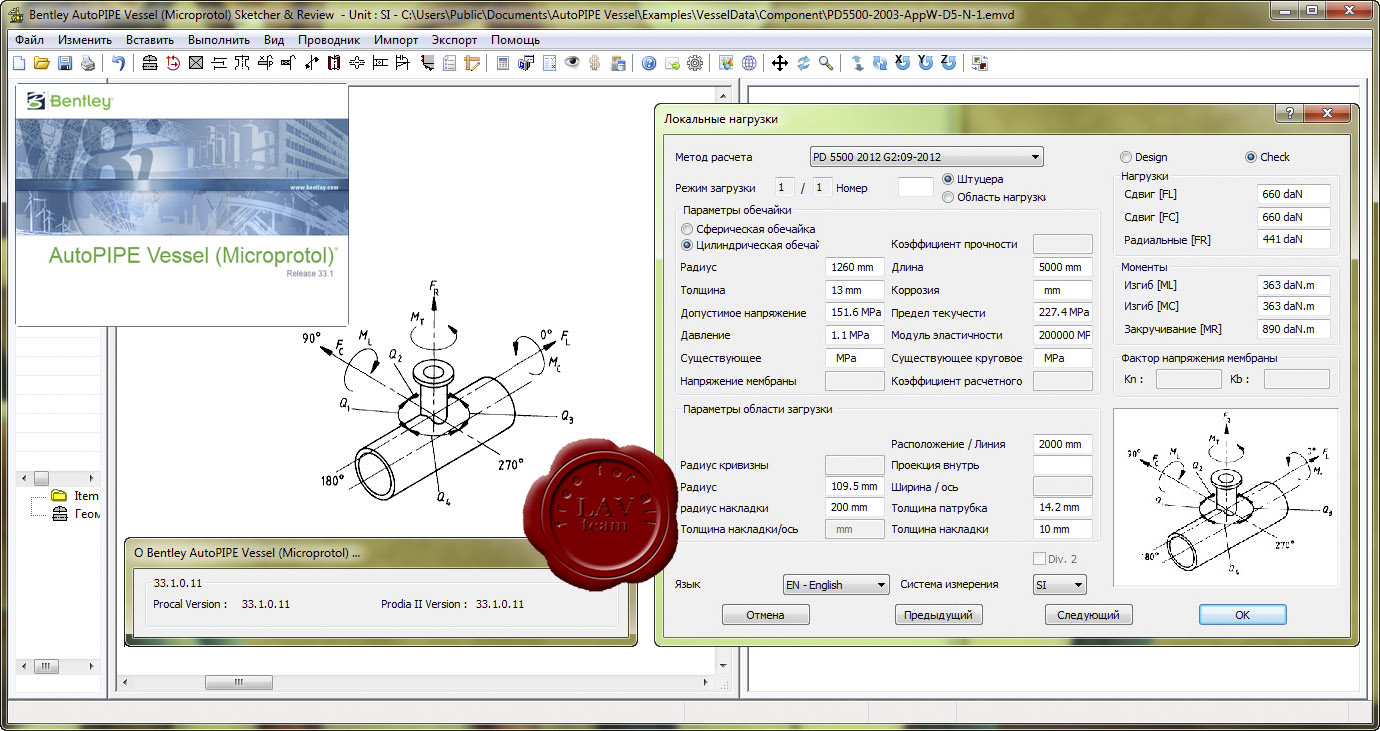
Task: Rotate about Z axis icon
Action: click(x=948, y=62)
